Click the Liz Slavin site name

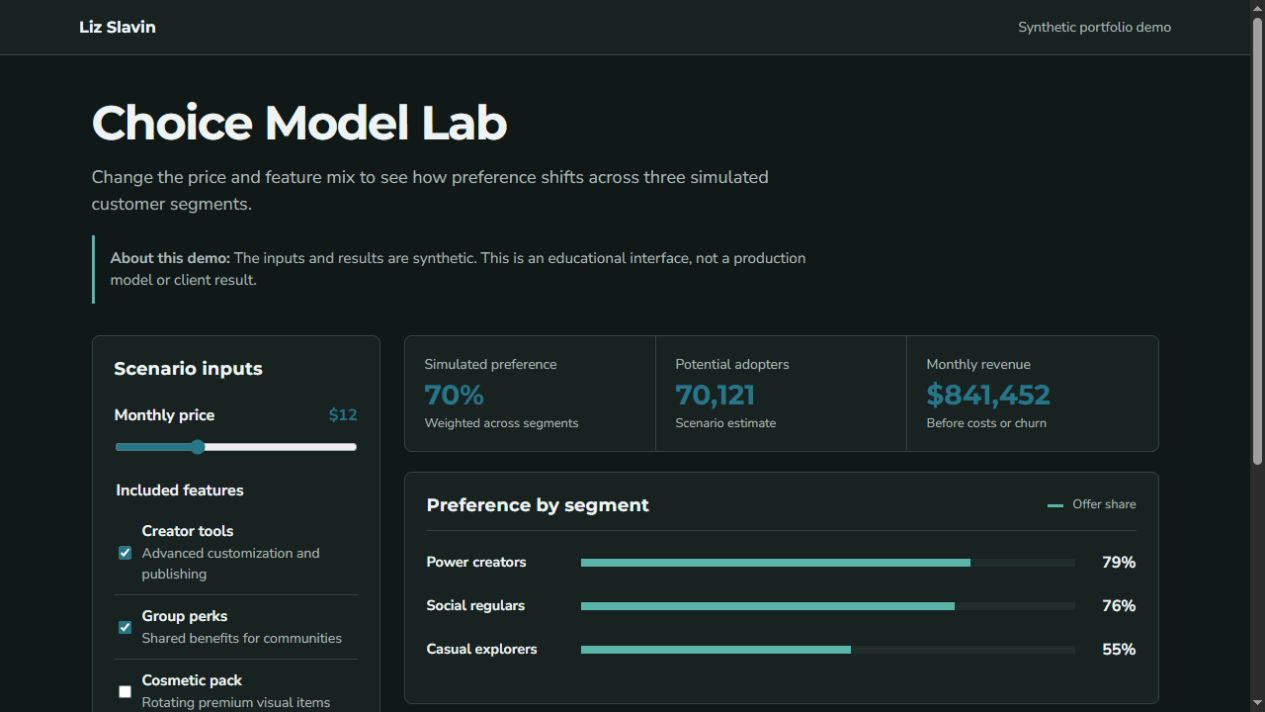point(117,27)
